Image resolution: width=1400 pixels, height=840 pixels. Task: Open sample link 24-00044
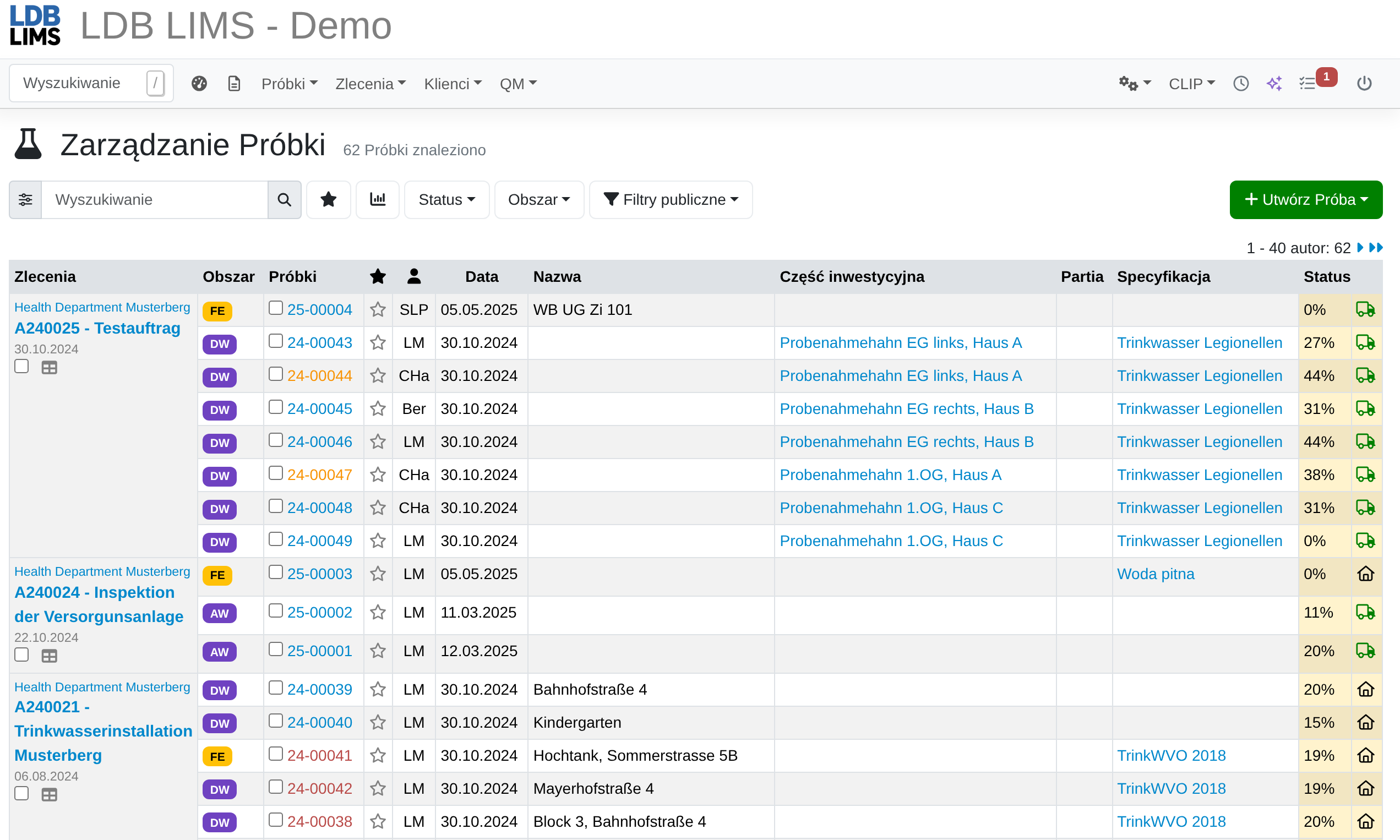(320, 376)
